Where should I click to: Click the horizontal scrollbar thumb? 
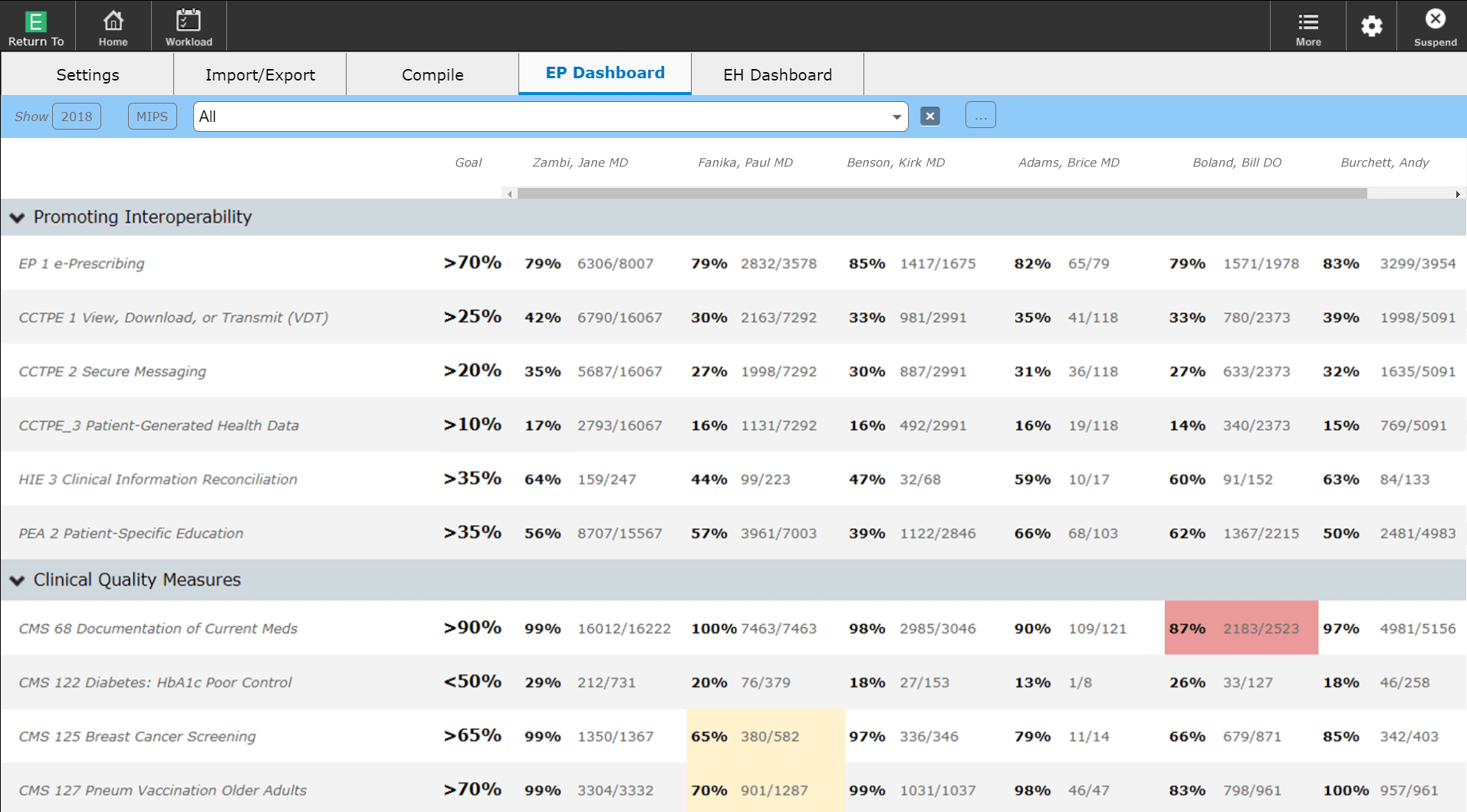click(x=942, y=194)
